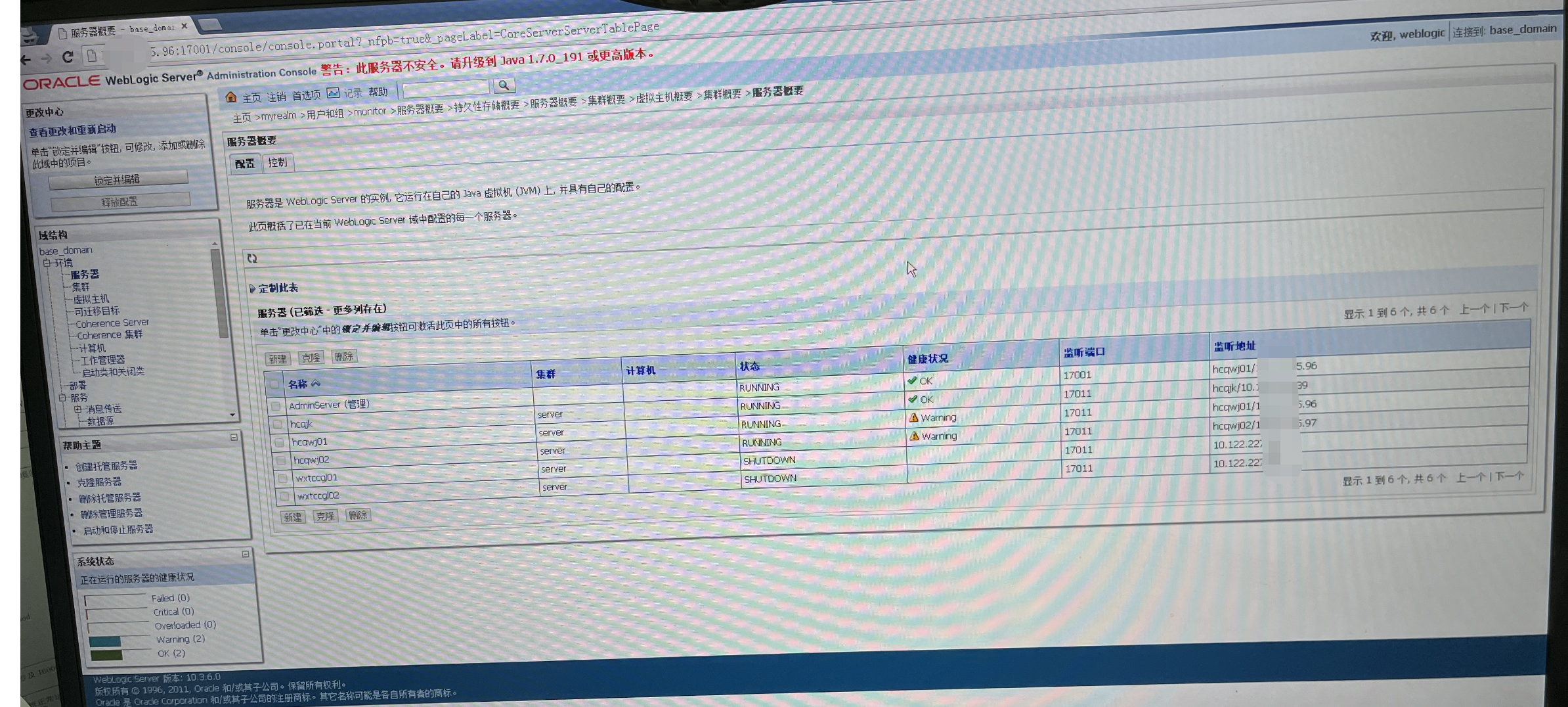The width and height of the screenshot is (1568, 707).
Task: Click the Warning (2) status bar
Action: [104, 641]
